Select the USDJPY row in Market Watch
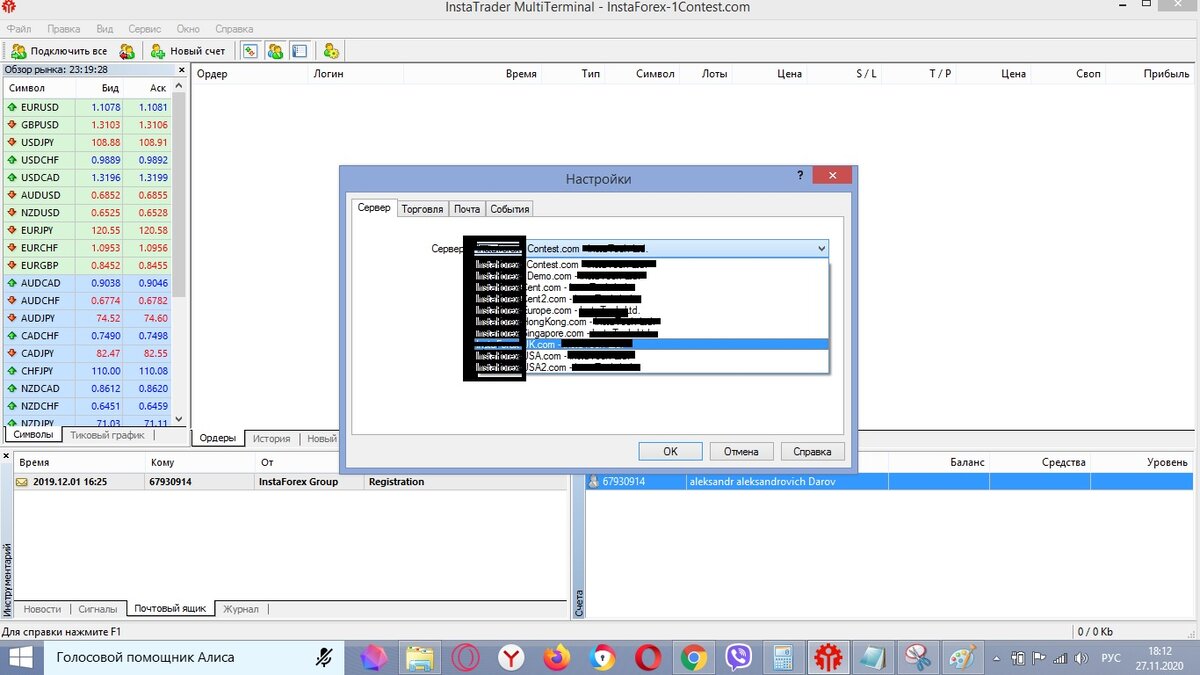1200x675 pixels. coord(88,142)
